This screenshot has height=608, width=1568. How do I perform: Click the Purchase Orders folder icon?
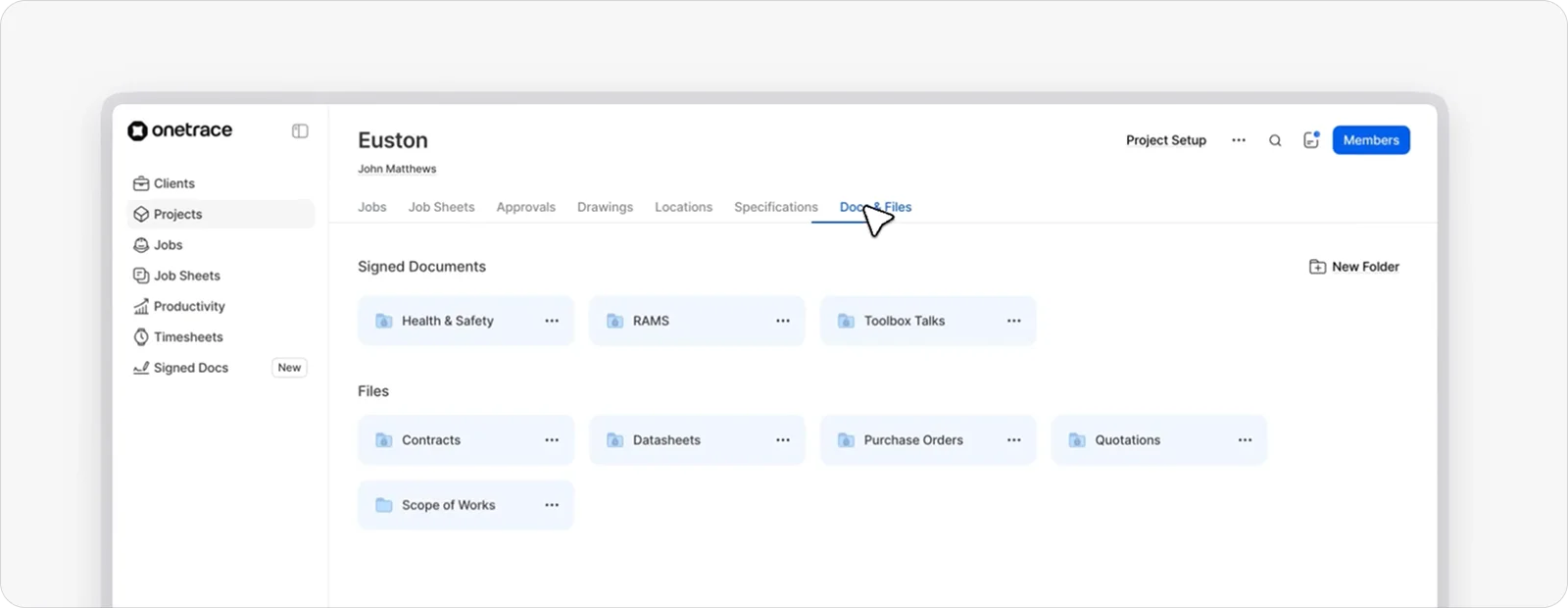847,440
